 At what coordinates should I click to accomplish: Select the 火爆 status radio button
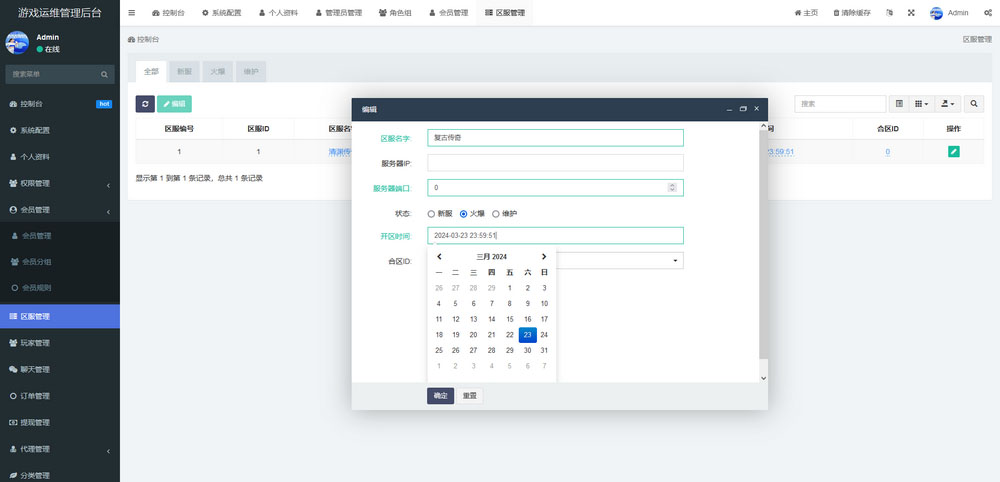click(x=463, y=213)
